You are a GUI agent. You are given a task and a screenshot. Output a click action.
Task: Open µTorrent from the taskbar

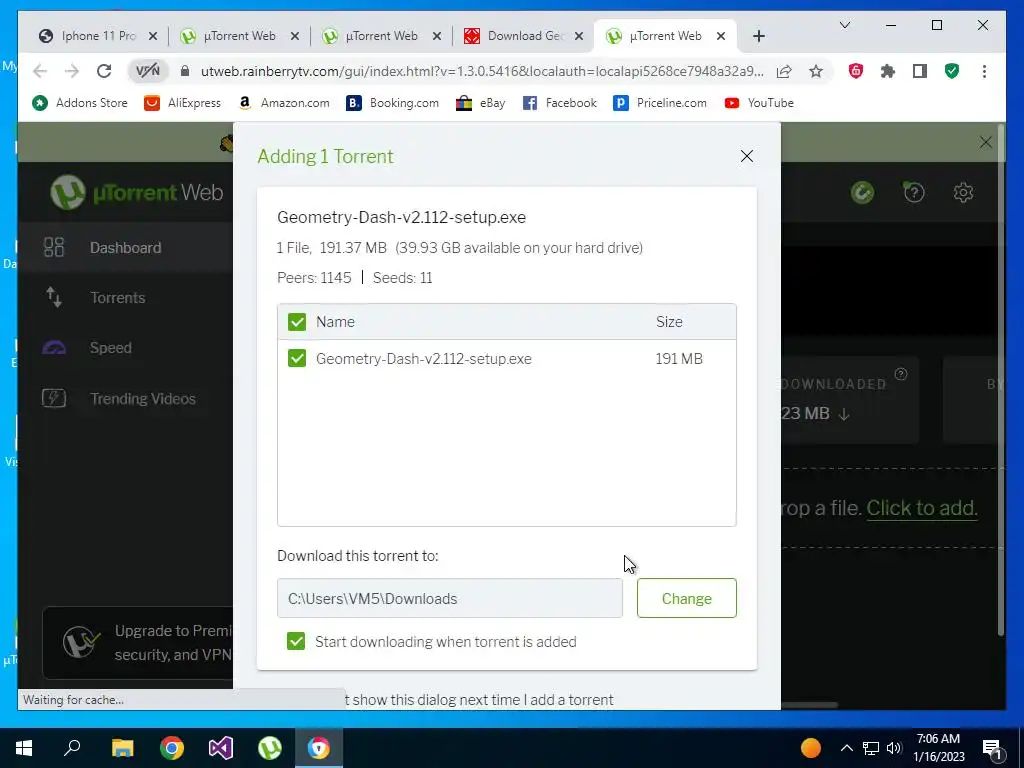pyautogui.click(x=270, y=748)
